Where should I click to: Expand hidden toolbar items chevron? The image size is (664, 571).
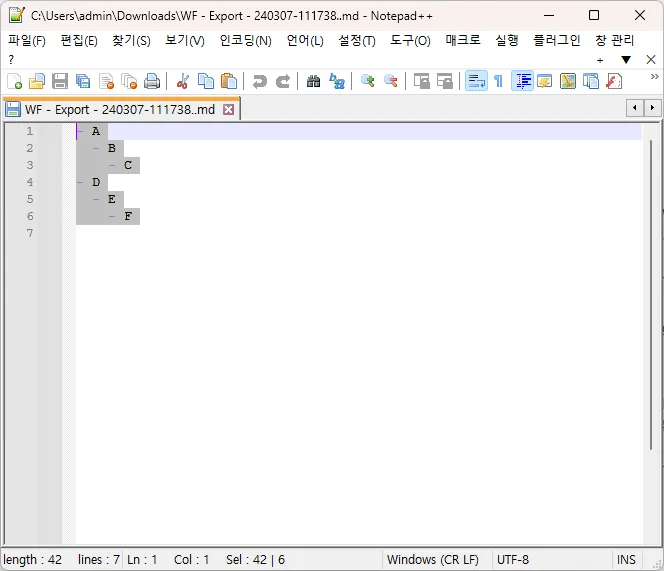[x=655, y=77]
